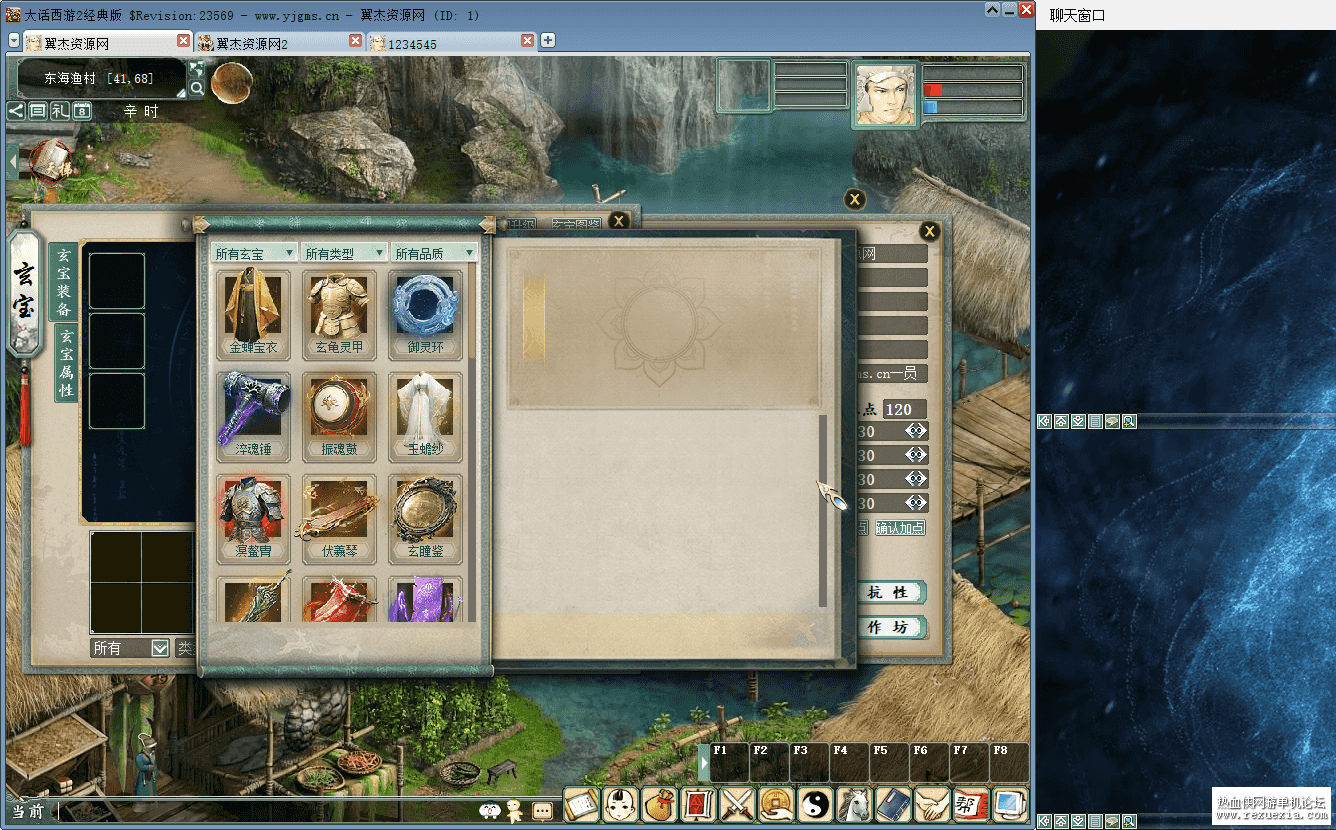Open the world map icon beside the location box
The height and width of the screenshot is (830, 1336).
[197, 69]
